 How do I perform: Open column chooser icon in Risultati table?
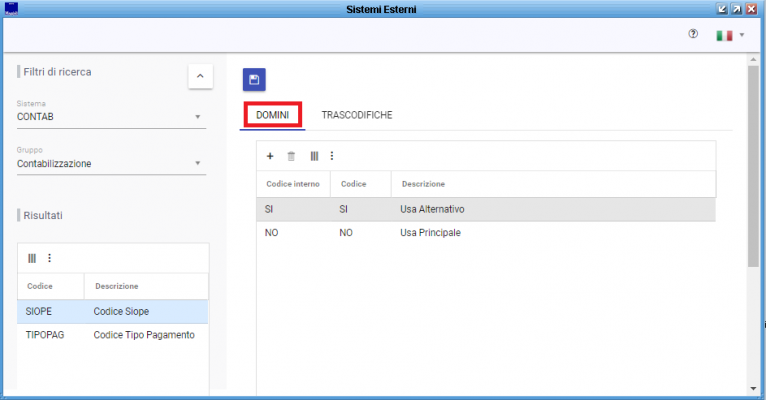[32, 258]
